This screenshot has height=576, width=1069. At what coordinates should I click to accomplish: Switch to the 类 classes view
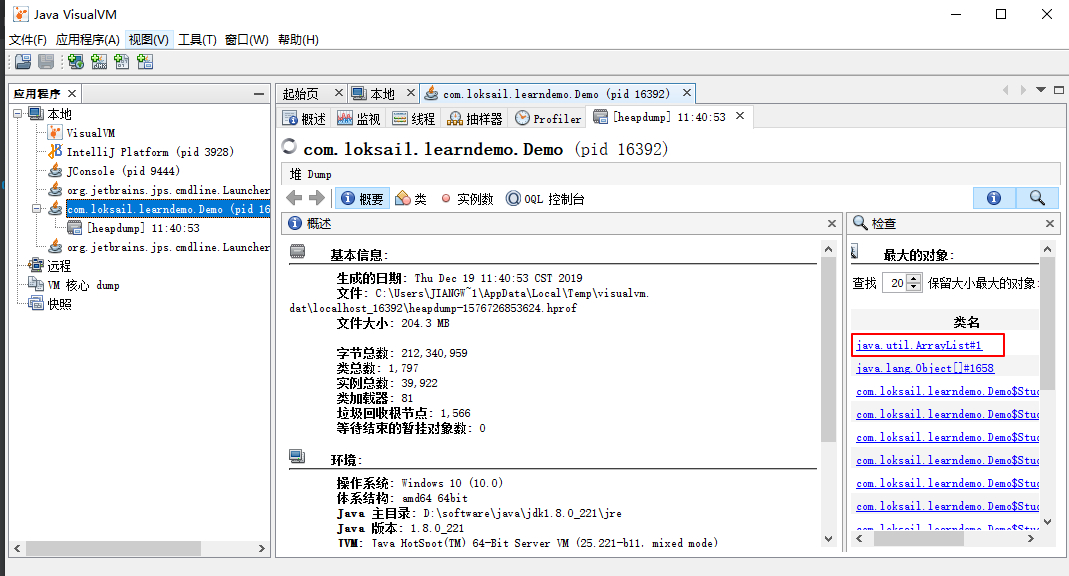coord(411,198)
